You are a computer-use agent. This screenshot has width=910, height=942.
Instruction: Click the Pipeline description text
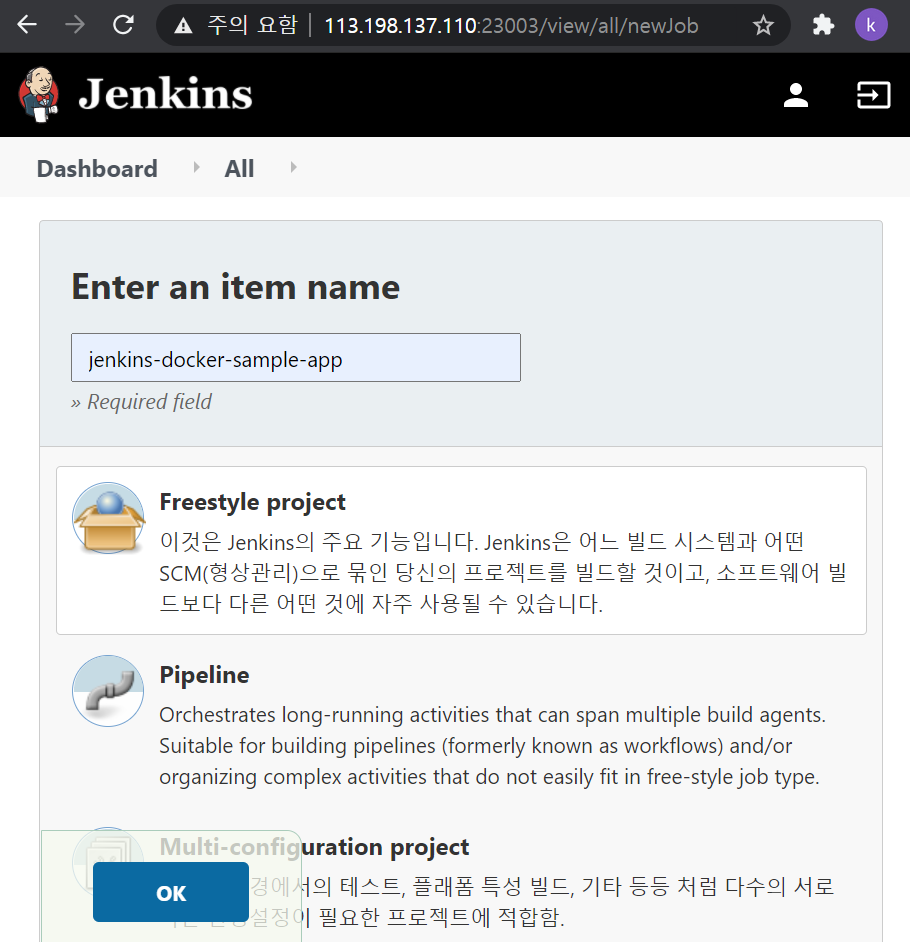tap(492, 746)
